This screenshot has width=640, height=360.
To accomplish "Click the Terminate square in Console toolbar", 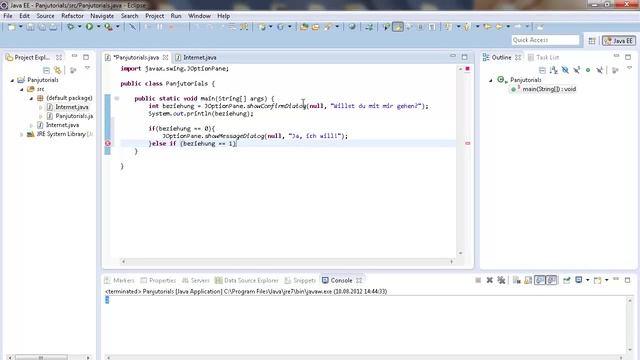I will 478,280.
